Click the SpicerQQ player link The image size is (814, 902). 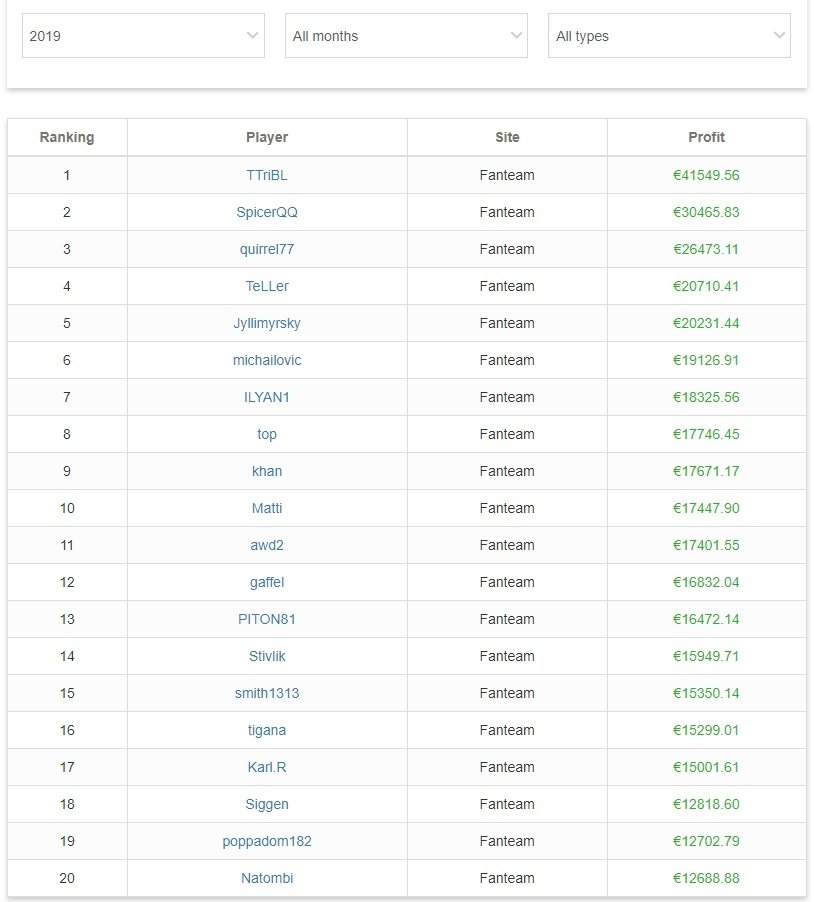[267, 212]
